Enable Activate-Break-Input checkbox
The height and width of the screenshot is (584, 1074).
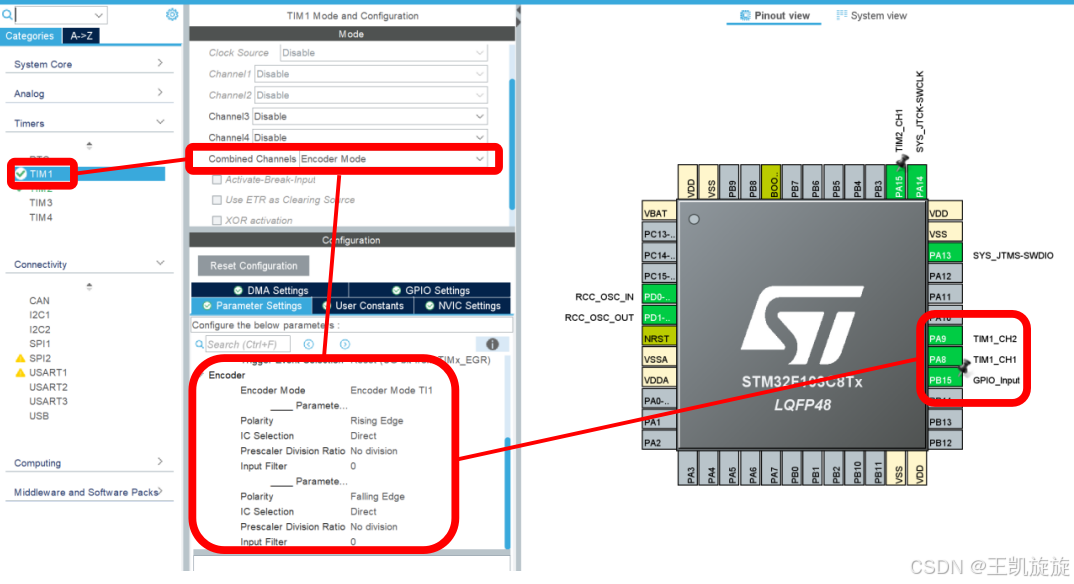click(x=216, y=180)
